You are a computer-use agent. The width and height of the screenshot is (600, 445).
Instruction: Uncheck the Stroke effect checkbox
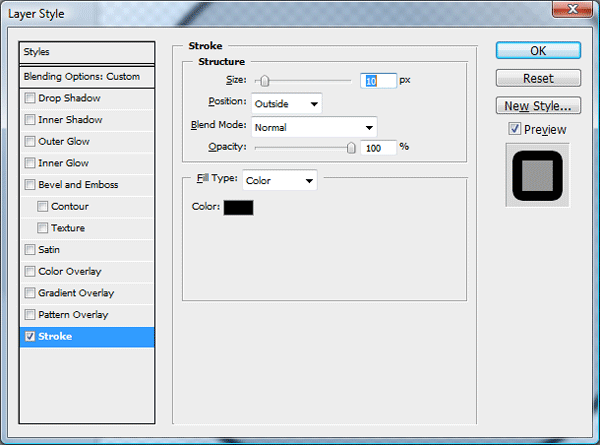[x=30, y=336]
